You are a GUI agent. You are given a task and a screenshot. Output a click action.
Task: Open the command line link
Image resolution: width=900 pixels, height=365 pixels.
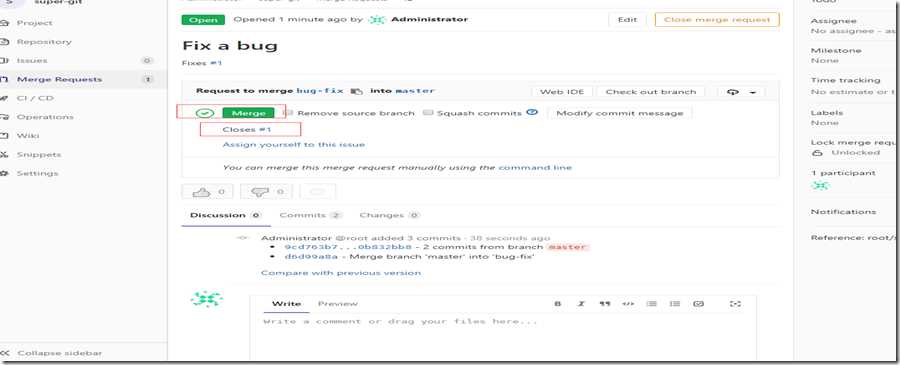click(535, 168)
